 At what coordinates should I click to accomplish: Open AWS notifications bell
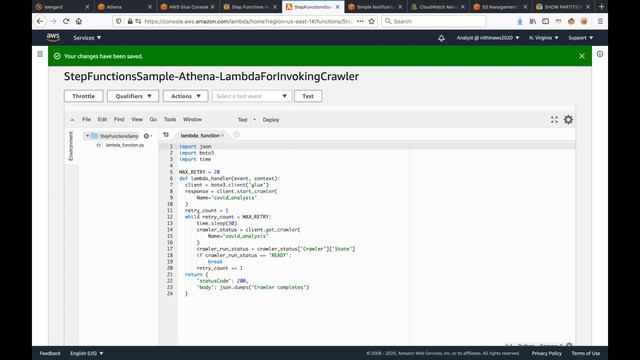(441, 38)
